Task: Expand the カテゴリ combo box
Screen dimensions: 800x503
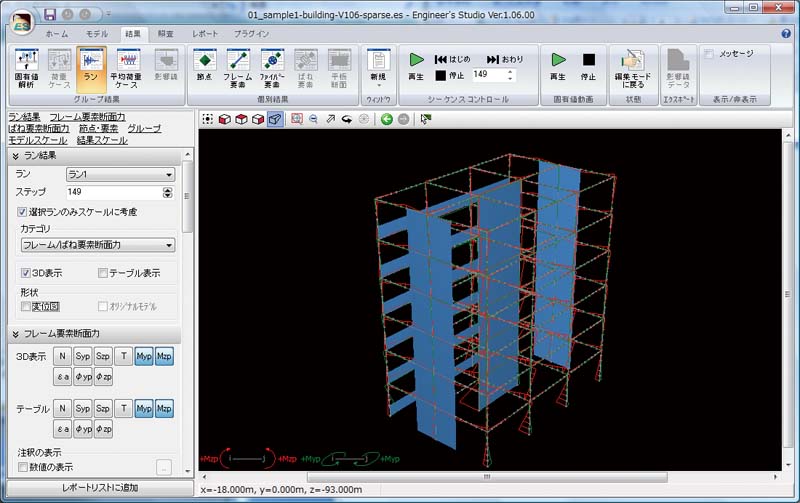Action: click(x=98, y=244)
